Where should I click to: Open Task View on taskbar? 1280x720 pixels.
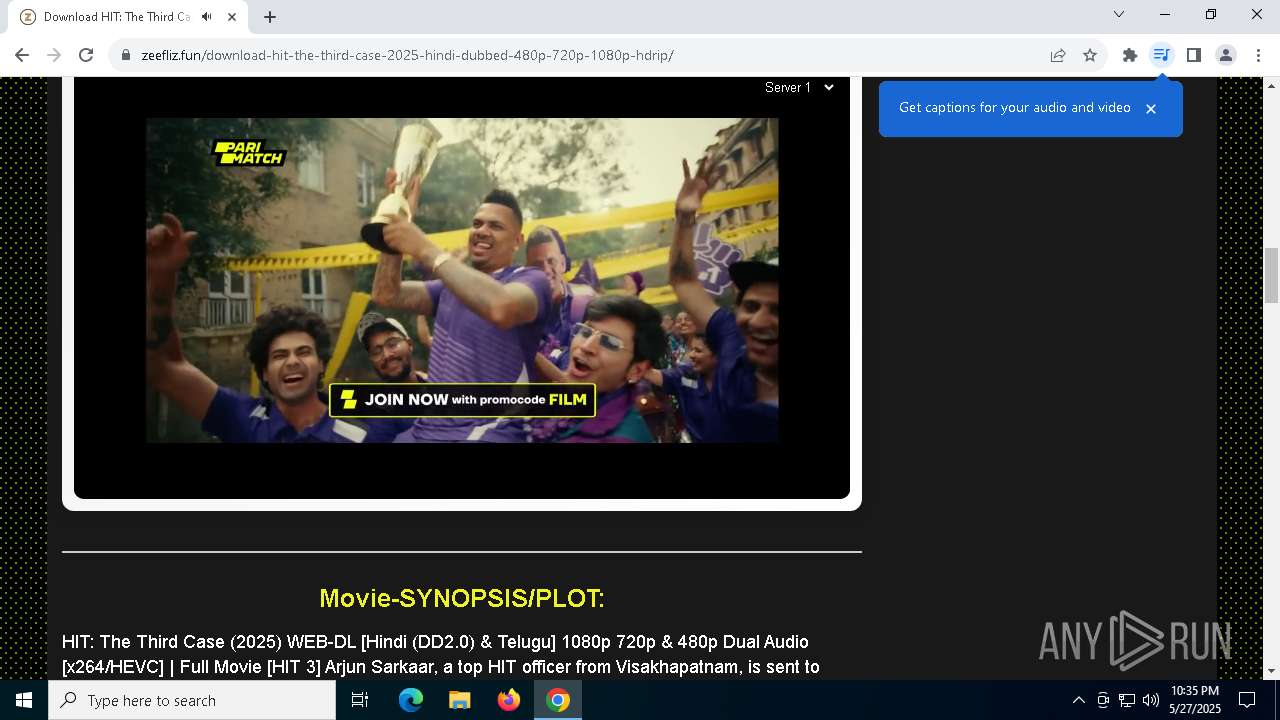pos(360,700)
